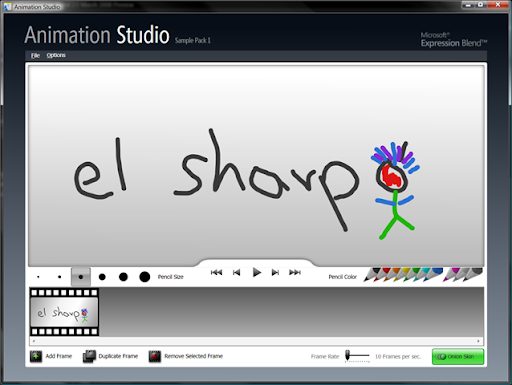
Task: Click the Frame Rate slider handle
Action: point(347,355)
